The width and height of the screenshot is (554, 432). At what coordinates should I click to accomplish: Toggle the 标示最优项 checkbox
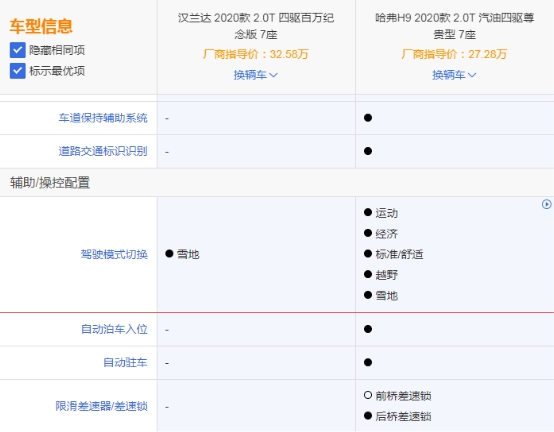(18, 71)
